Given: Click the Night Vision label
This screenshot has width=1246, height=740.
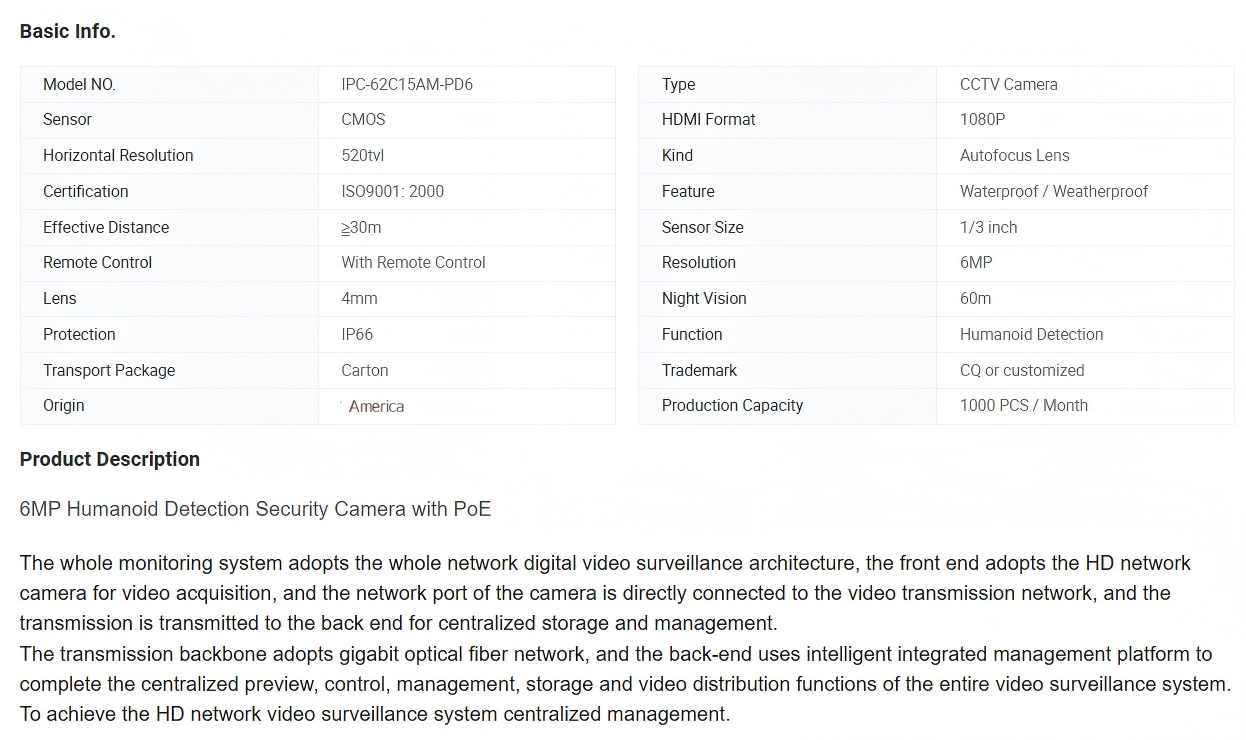Looking at the screenshot, I should pyautogui.click(x=704, y=298).
